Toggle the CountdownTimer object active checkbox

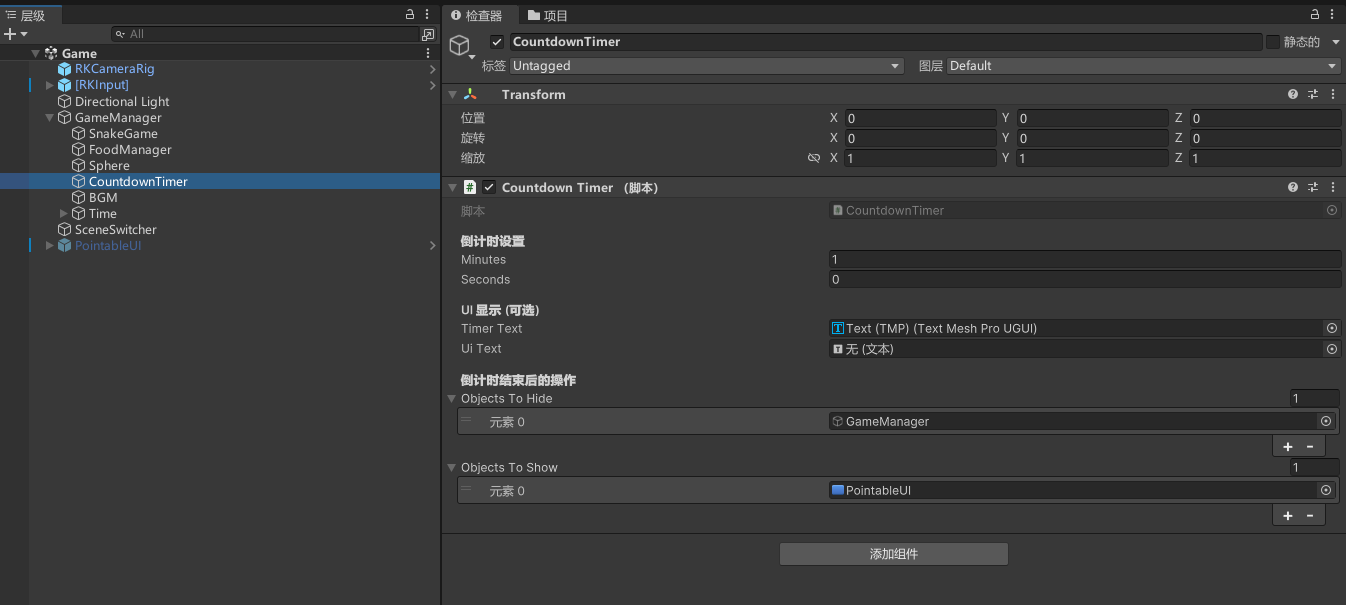click(497, 42)
